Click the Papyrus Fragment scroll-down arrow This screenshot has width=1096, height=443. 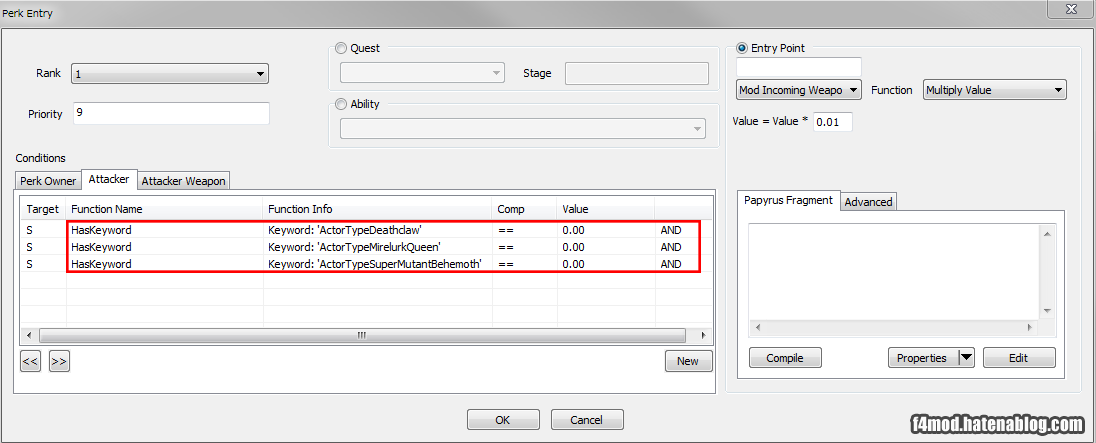1046,310
